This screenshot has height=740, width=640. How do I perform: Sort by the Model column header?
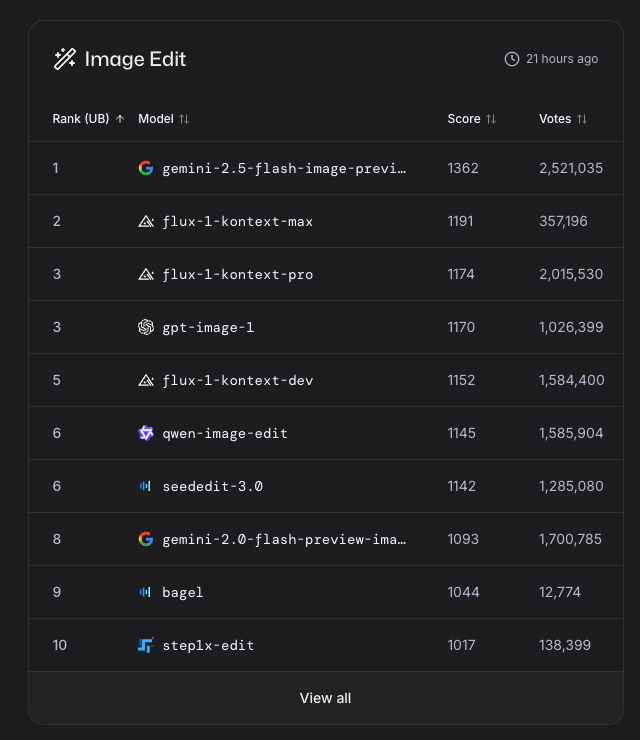tap(163, 119)
